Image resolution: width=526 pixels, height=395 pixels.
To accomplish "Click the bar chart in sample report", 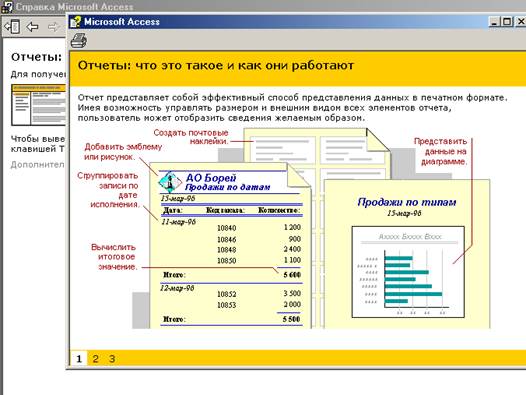I will coord(408,272).
